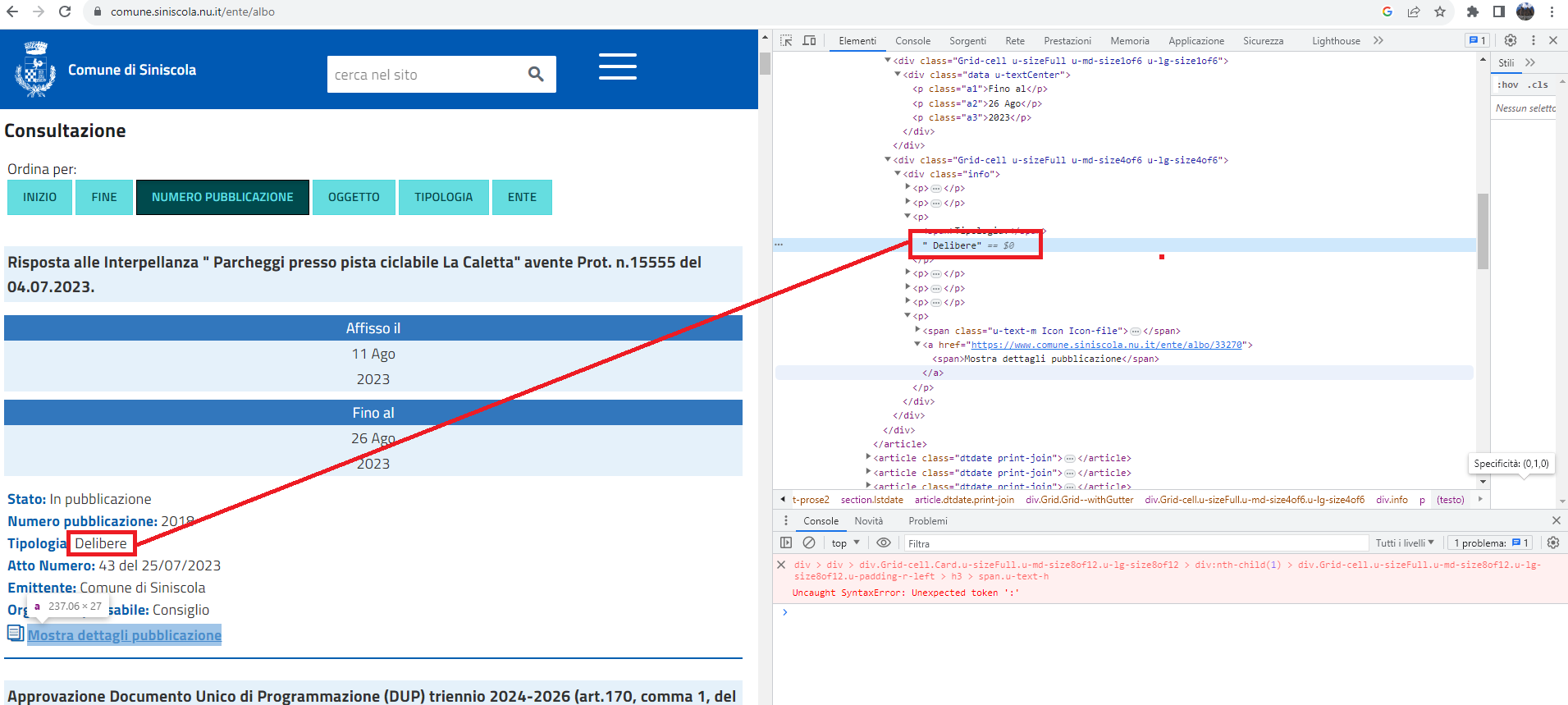1568x705 pixels.
Task: Show more Styles sidebar tabs via chevron
Action: (x=1529, y=62)
